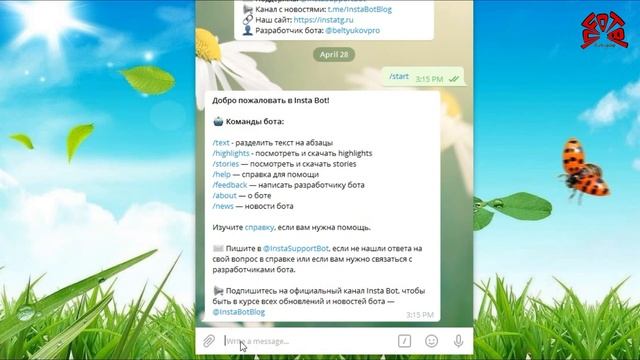Click the April 28 date badge
640x360 pixels.
click(334, 54)
